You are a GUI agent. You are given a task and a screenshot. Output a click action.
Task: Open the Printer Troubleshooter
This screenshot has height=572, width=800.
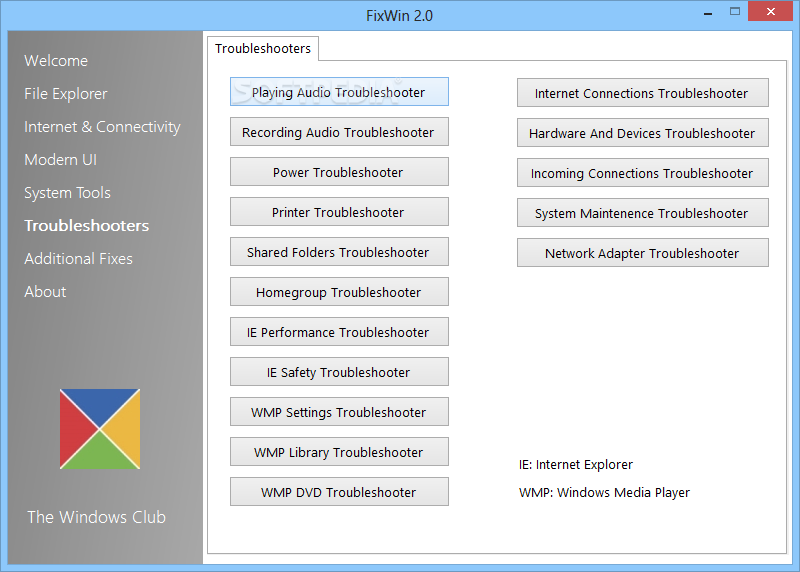coord(339,212)
